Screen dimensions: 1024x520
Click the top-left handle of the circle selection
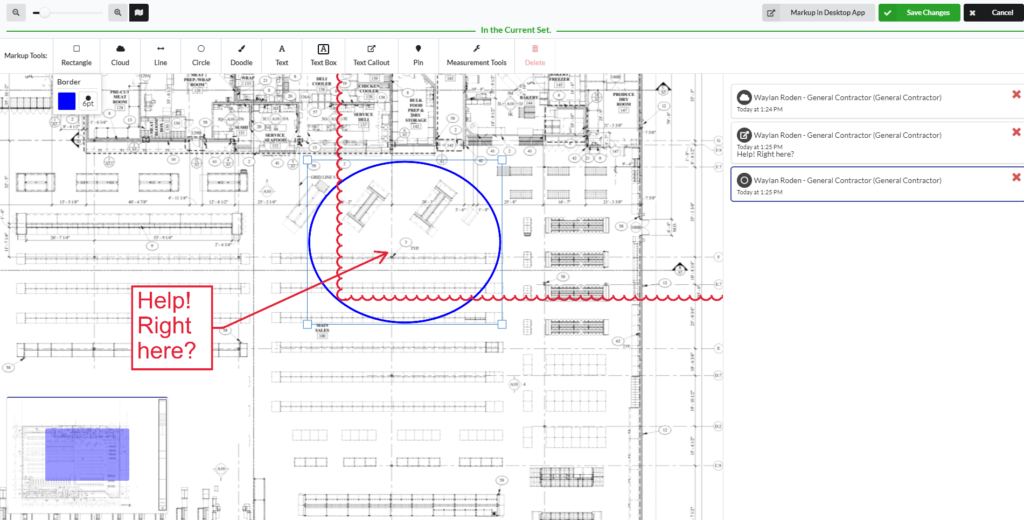(308, 159)
